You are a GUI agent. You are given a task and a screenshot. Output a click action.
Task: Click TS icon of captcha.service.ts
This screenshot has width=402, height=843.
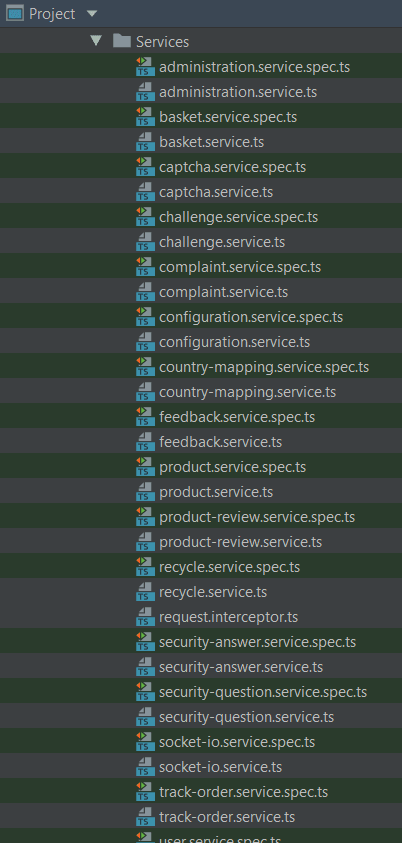[143, 192]
